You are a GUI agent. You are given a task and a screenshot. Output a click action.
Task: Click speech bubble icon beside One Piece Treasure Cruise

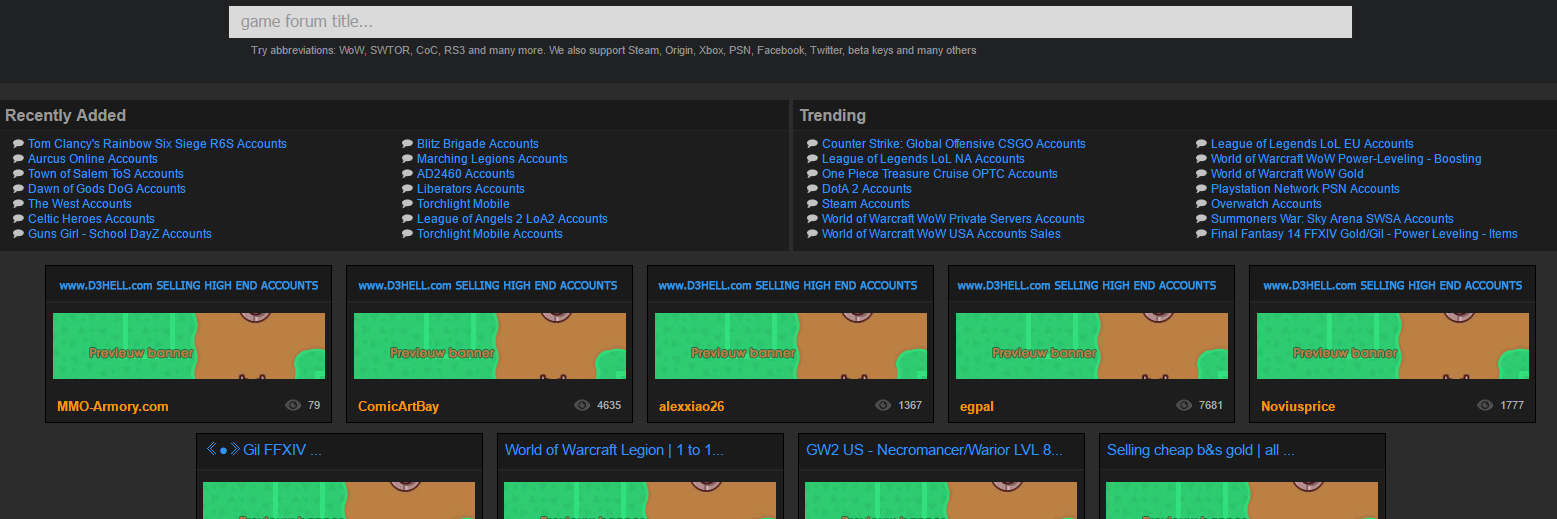813,174
